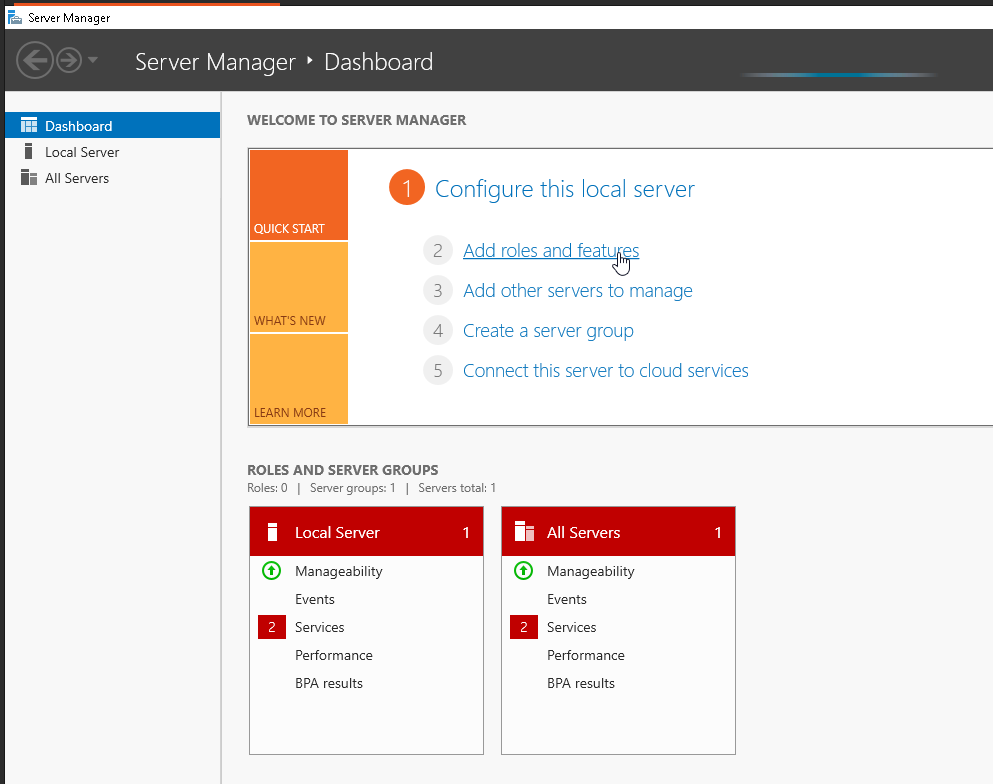Open Local Server in the sidebar

pyautogui.click(x=81, y=152)
